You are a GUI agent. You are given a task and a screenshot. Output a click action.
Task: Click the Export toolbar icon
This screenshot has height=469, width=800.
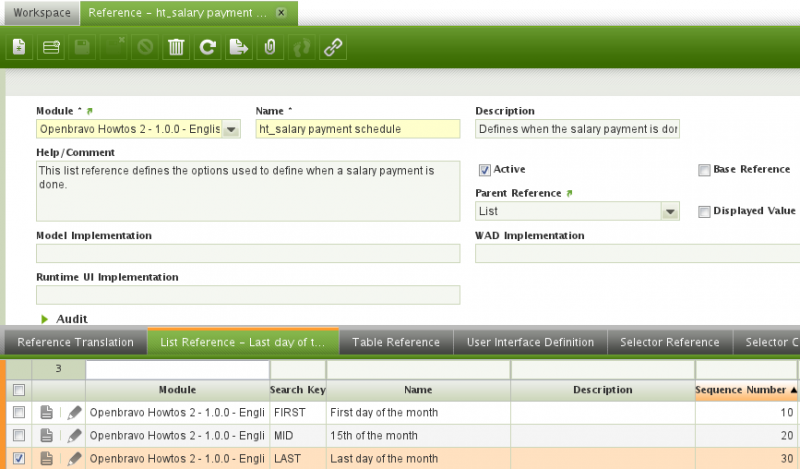(x=238, y=47)
